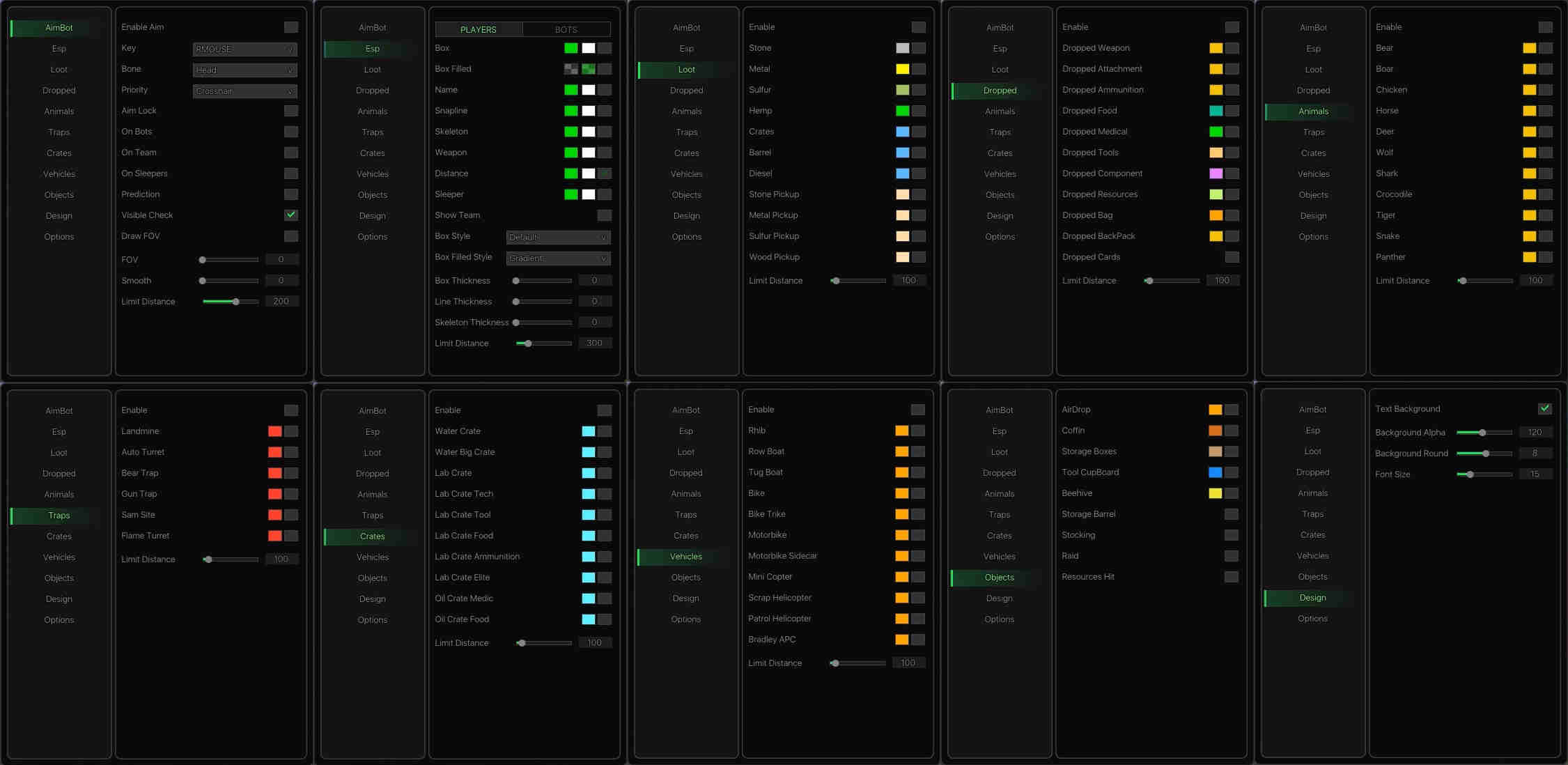This screenshot has height=765, width=1568.
Task: Open the teal Dropped Food color swatch
Action: click(1216, 111)
